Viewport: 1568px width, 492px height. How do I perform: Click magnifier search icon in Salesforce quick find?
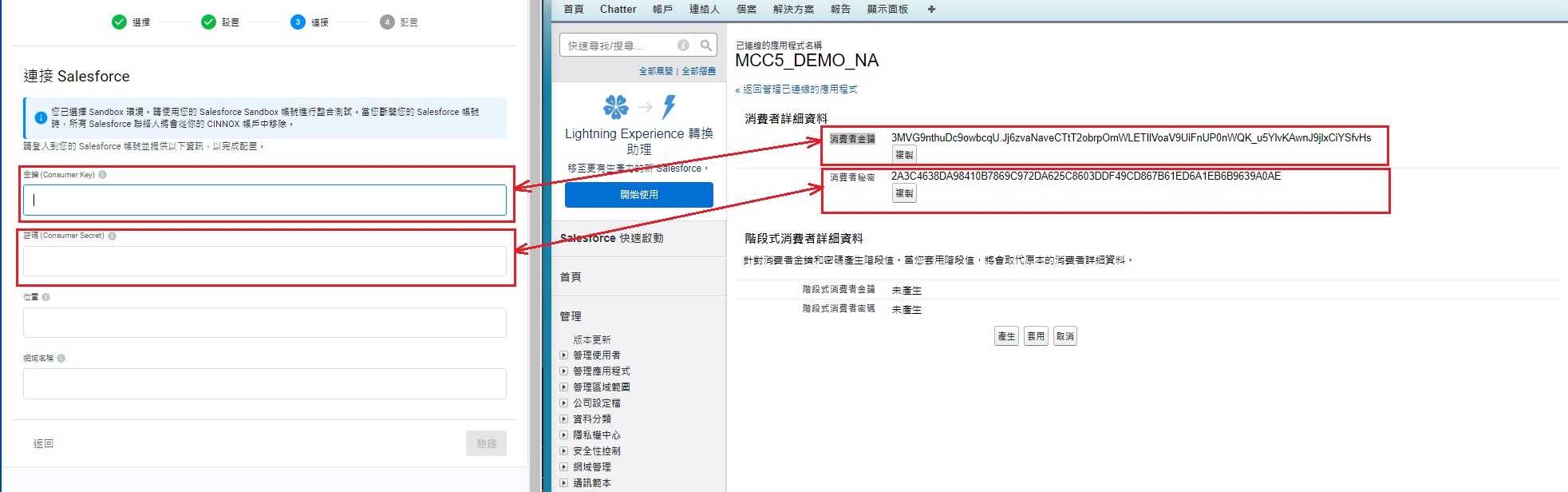[705, 46]
